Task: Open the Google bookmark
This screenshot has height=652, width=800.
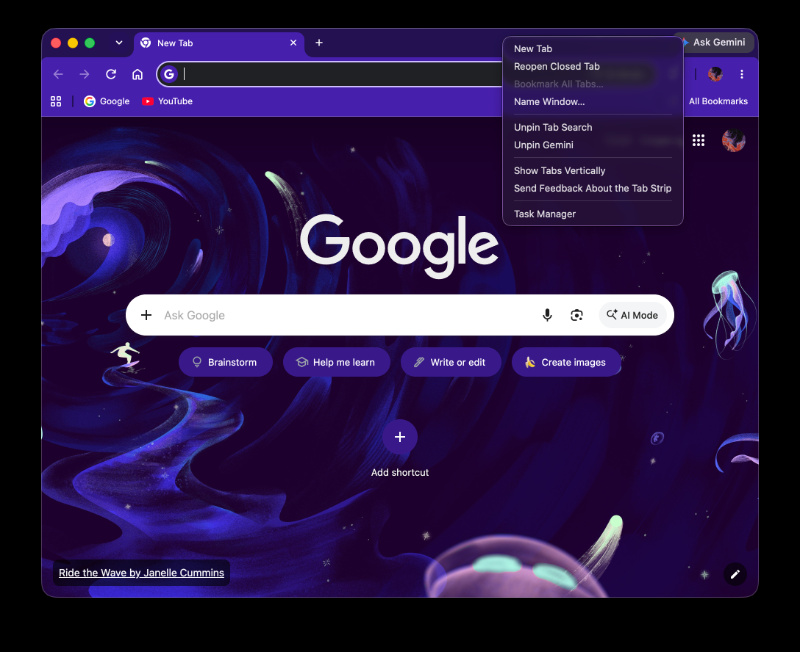Action: [x=107, y=101]
